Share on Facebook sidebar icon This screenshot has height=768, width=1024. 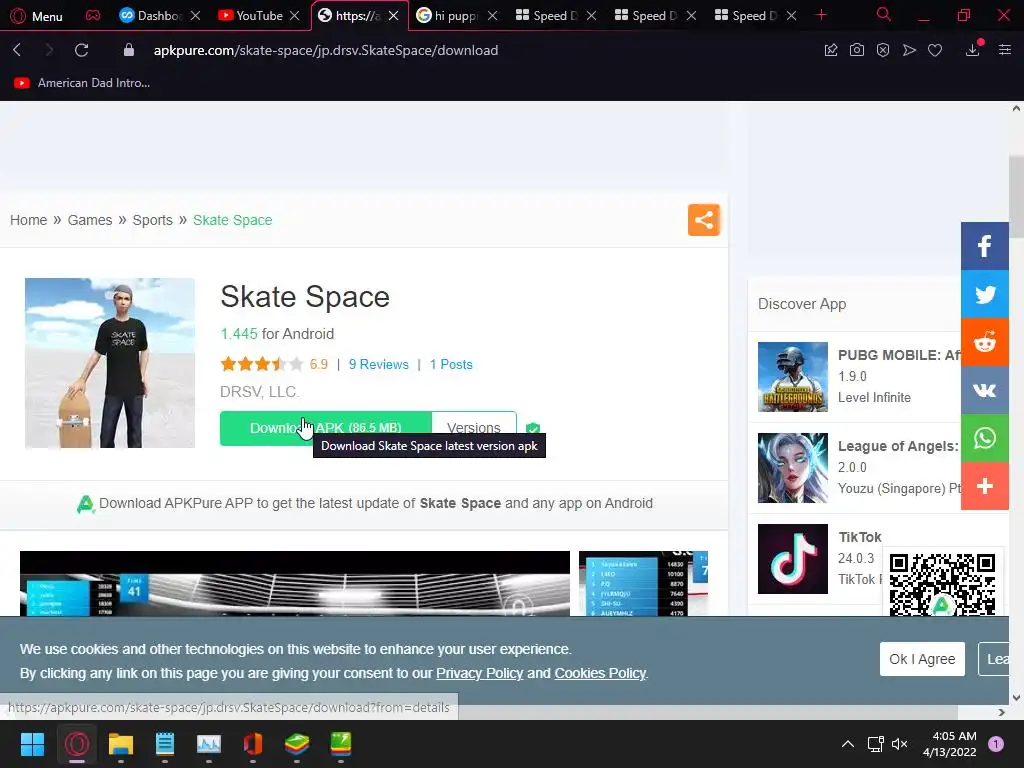click(x=985, y=246)
